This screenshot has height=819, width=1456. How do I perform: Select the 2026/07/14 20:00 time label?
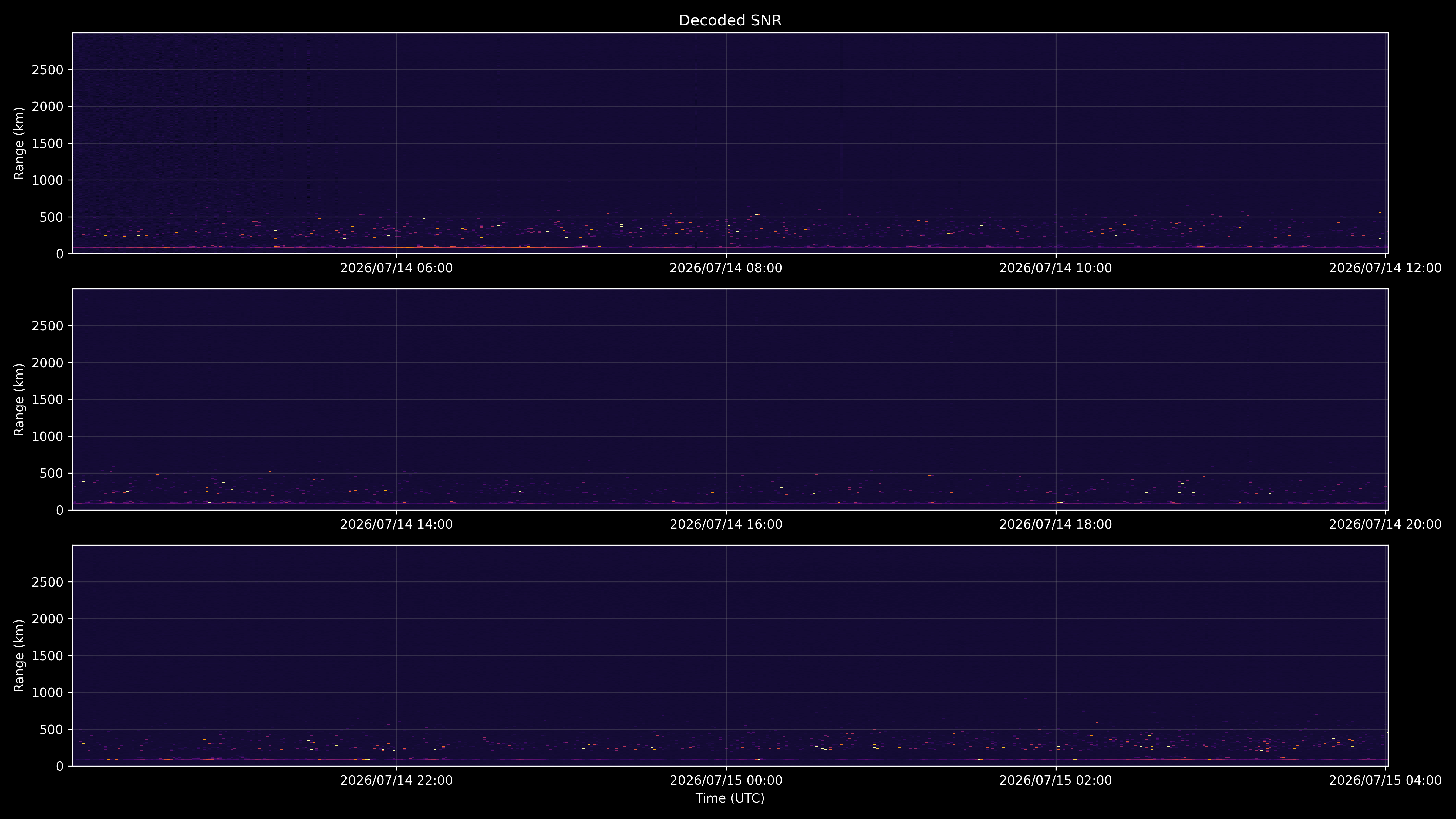(x=1385, y=524)
